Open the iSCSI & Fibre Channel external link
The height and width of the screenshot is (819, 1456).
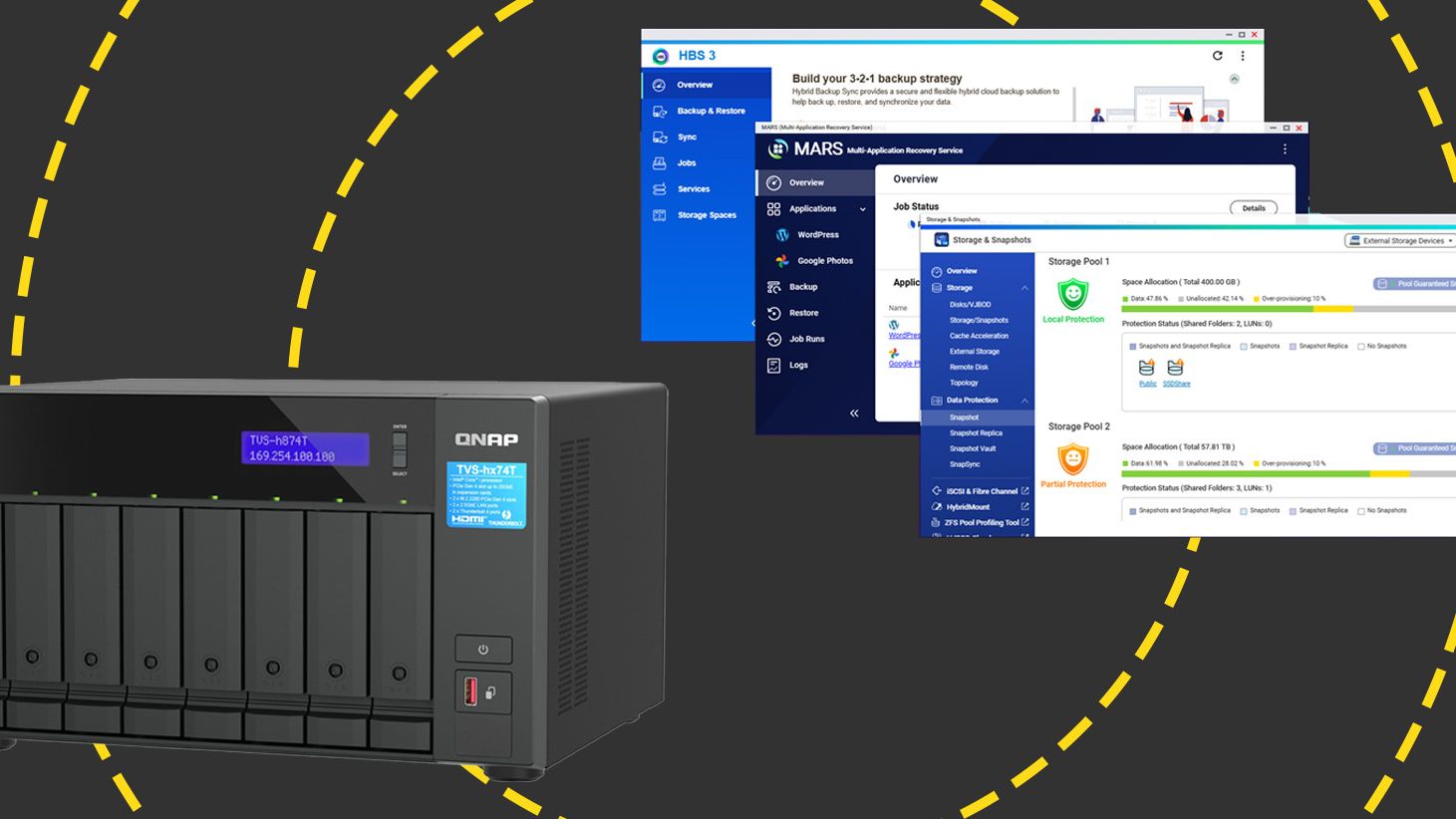1024,491
